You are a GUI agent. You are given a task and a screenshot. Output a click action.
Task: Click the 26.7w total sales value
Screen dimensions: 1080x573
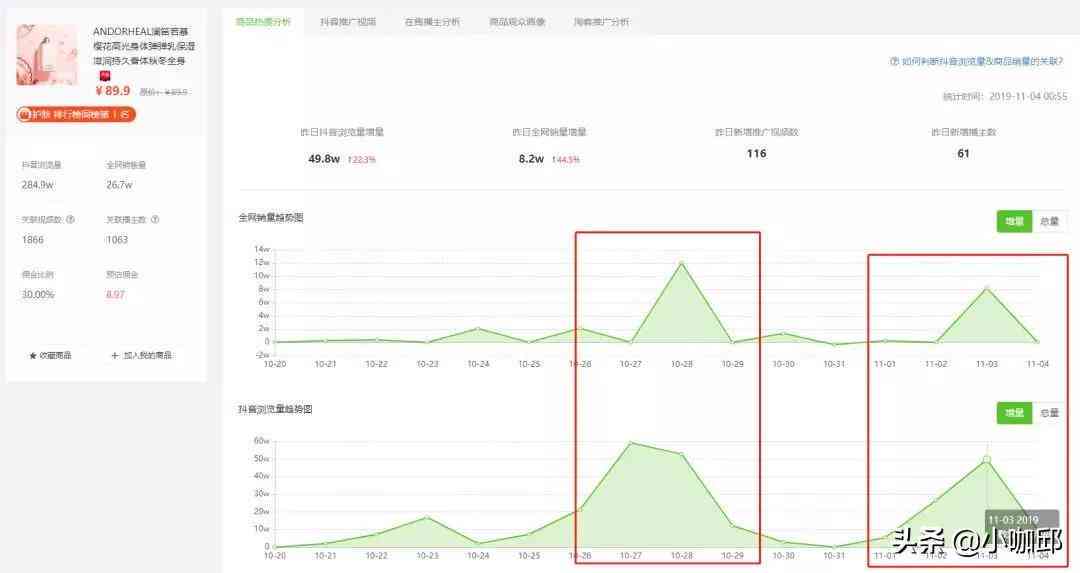point(119,185)
